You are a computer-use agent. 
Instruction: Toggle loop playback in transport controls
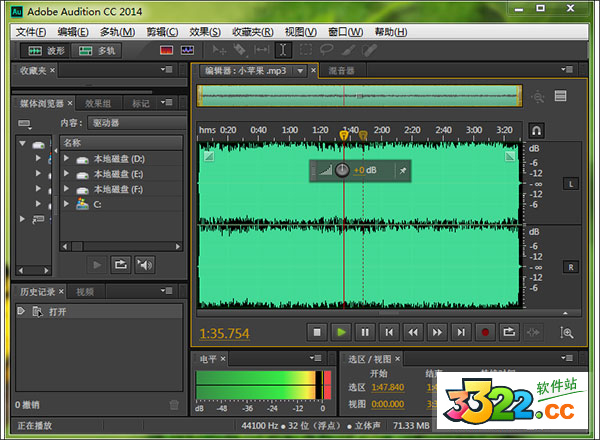[x=509, y=332]
